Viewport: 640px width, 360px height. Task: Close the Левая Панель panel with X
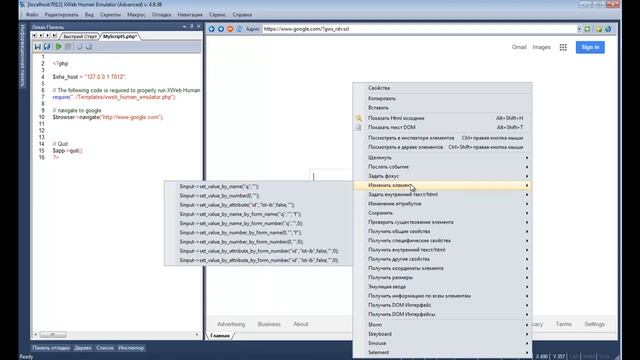coord(199,27)
